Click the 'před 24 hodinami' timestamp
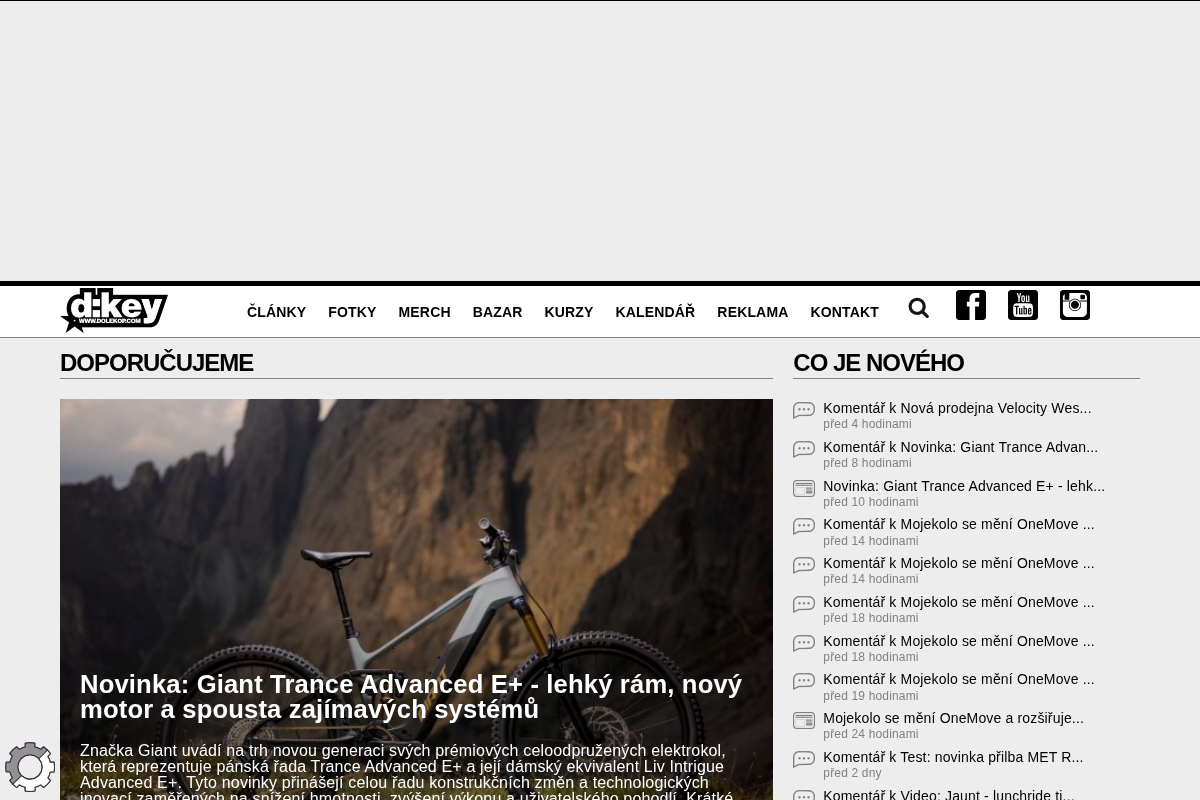Viewport: 1200px width, 800px height. click(870, 734)
